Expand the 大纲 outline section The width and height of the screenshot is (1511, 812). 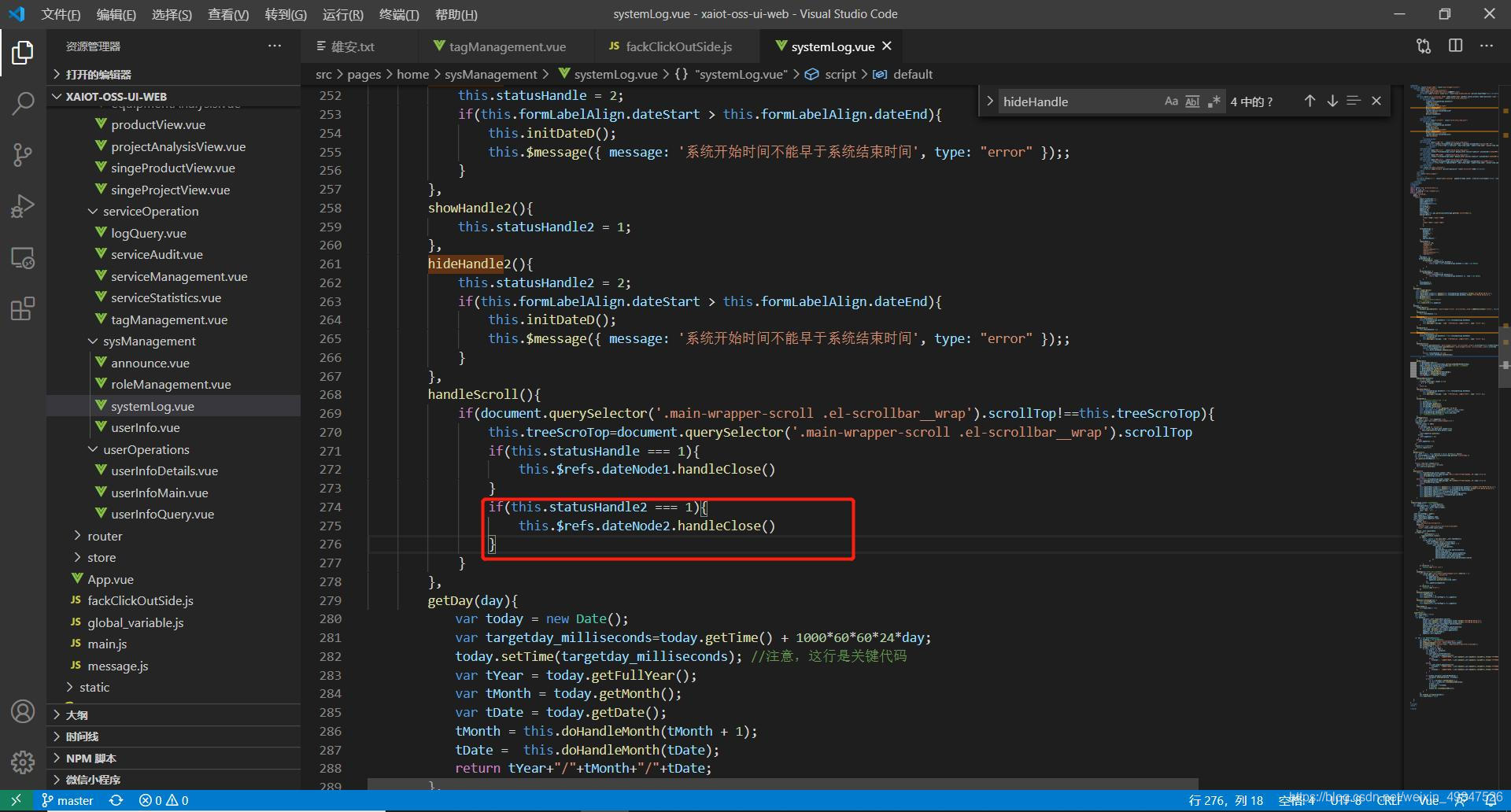pyautogui.click(x=173, y=714)
